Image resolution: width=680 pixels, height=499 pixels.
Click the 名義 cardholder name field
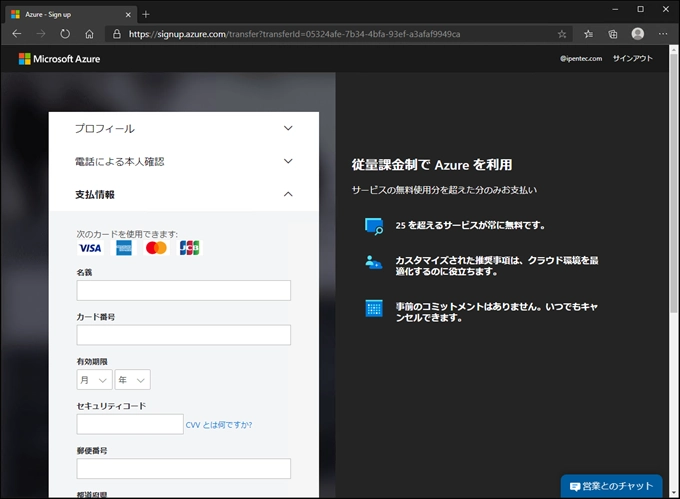pyautogui.click(x=183, y=290)
